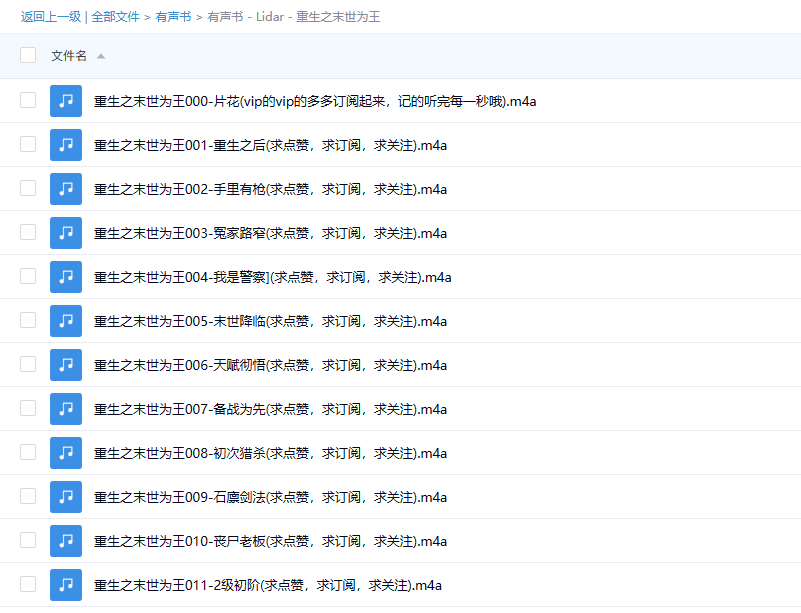
Task: Click the audio file icon for 003-冤家路窄
Action: pyautogui.click(x=65, y=233)
